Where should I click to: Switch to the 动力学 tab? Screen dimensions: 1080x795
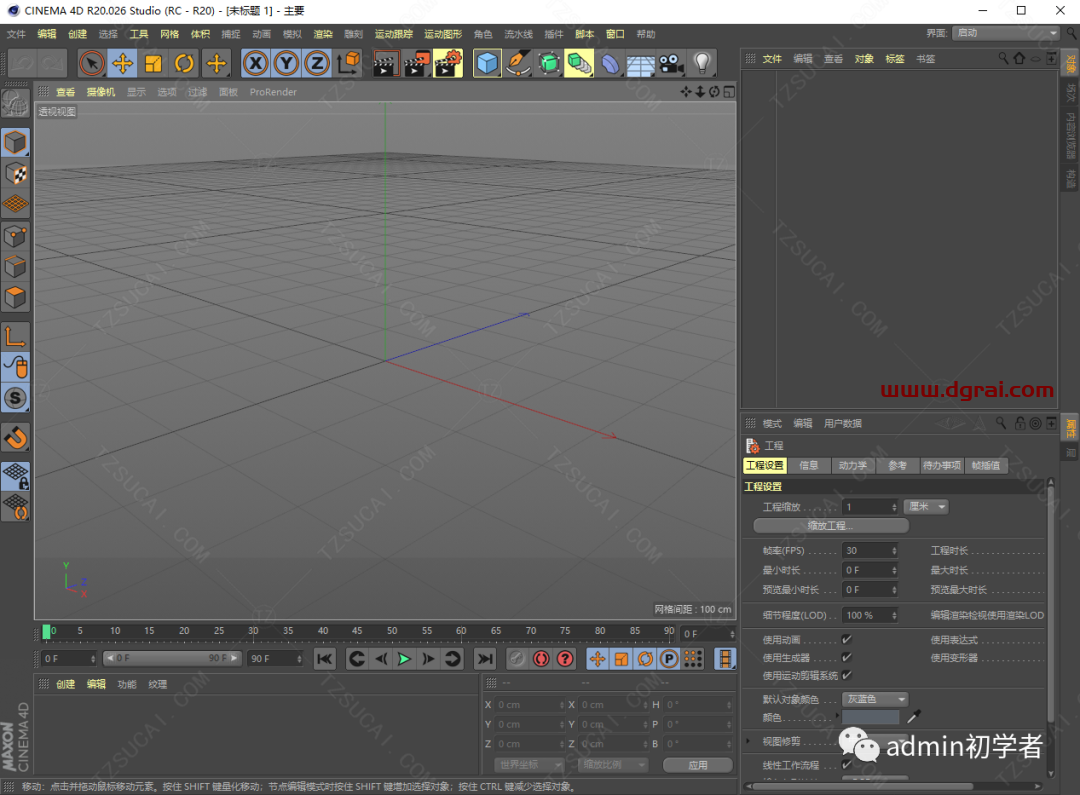click(853, 466)
